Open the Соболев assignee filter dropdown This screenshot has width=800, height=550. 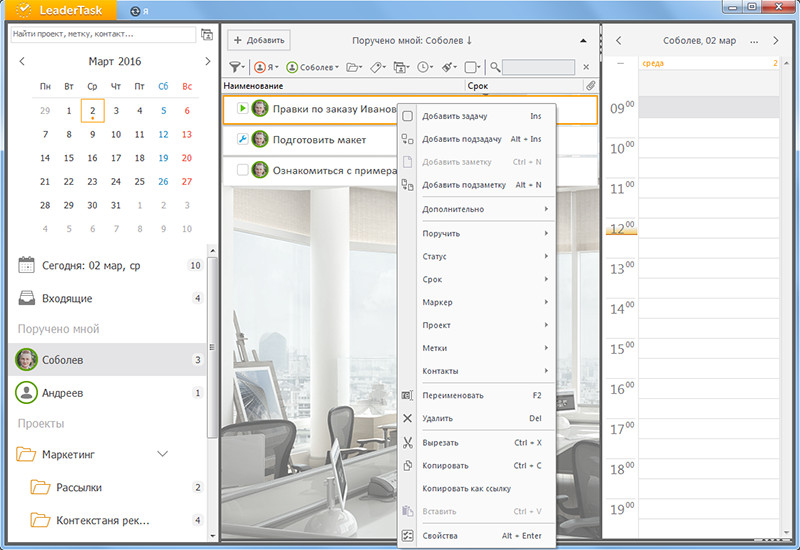[313, 67]
